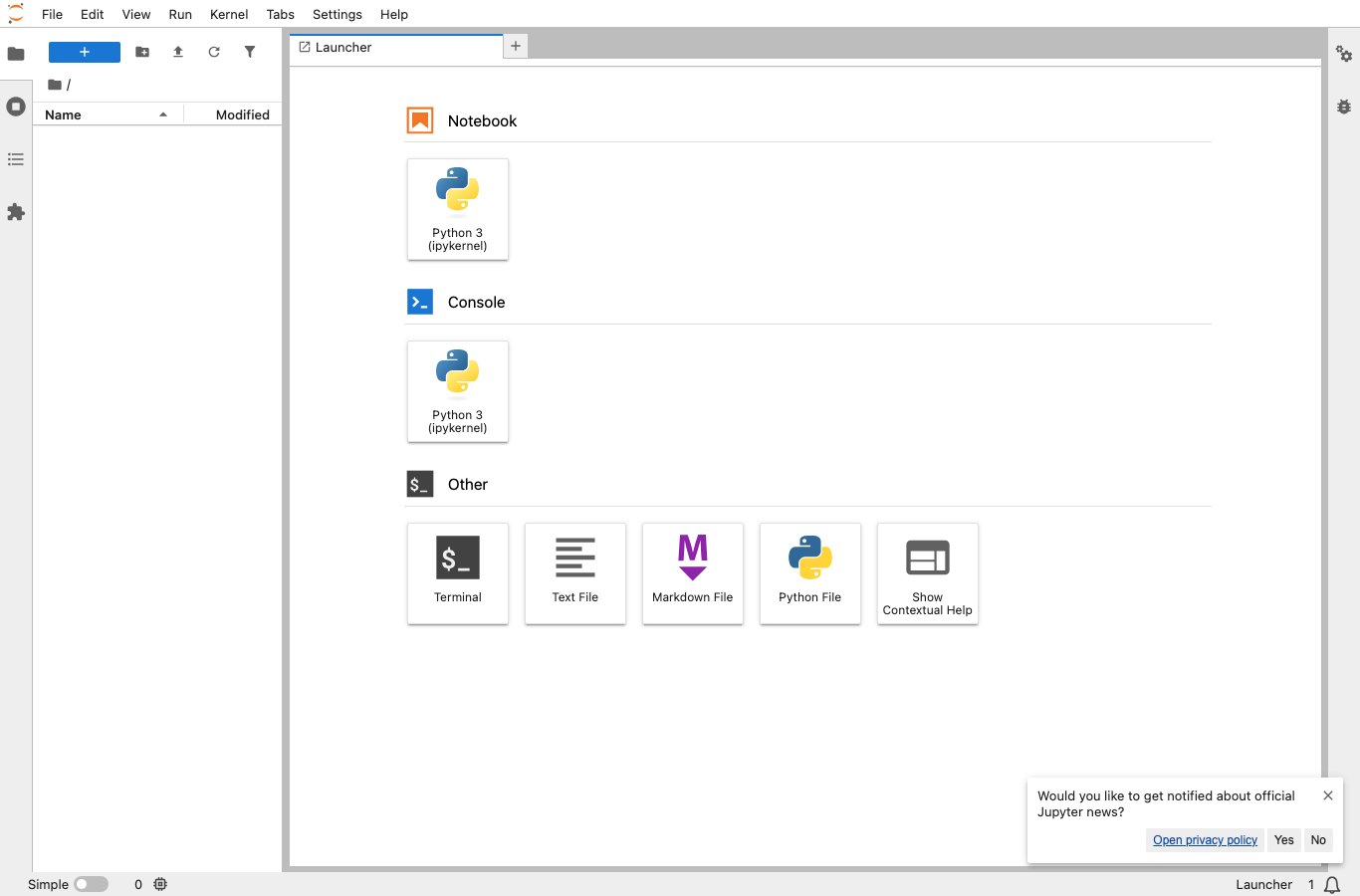Image resolution: width=1360 pixels, height=896 pixels.
Task: Select the Launcher tab
Action: click(396, 47)
